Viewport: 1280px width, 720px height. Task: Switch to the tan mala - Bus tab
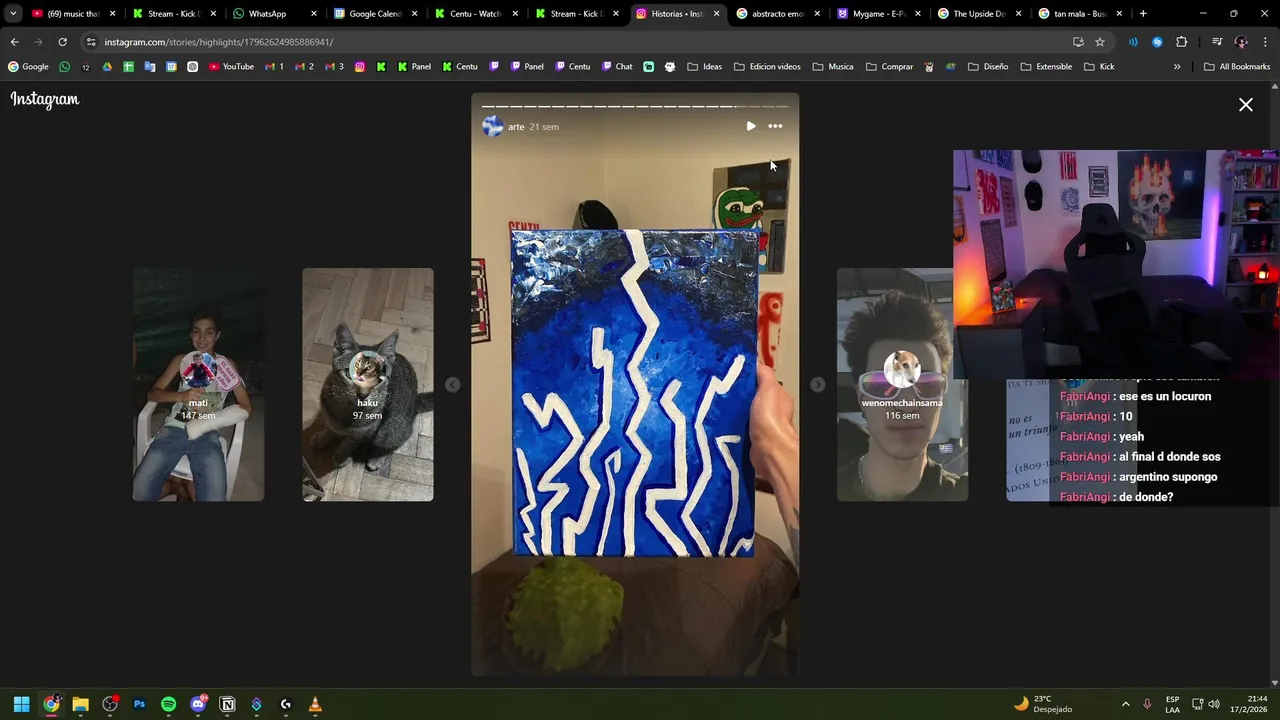1079,14
